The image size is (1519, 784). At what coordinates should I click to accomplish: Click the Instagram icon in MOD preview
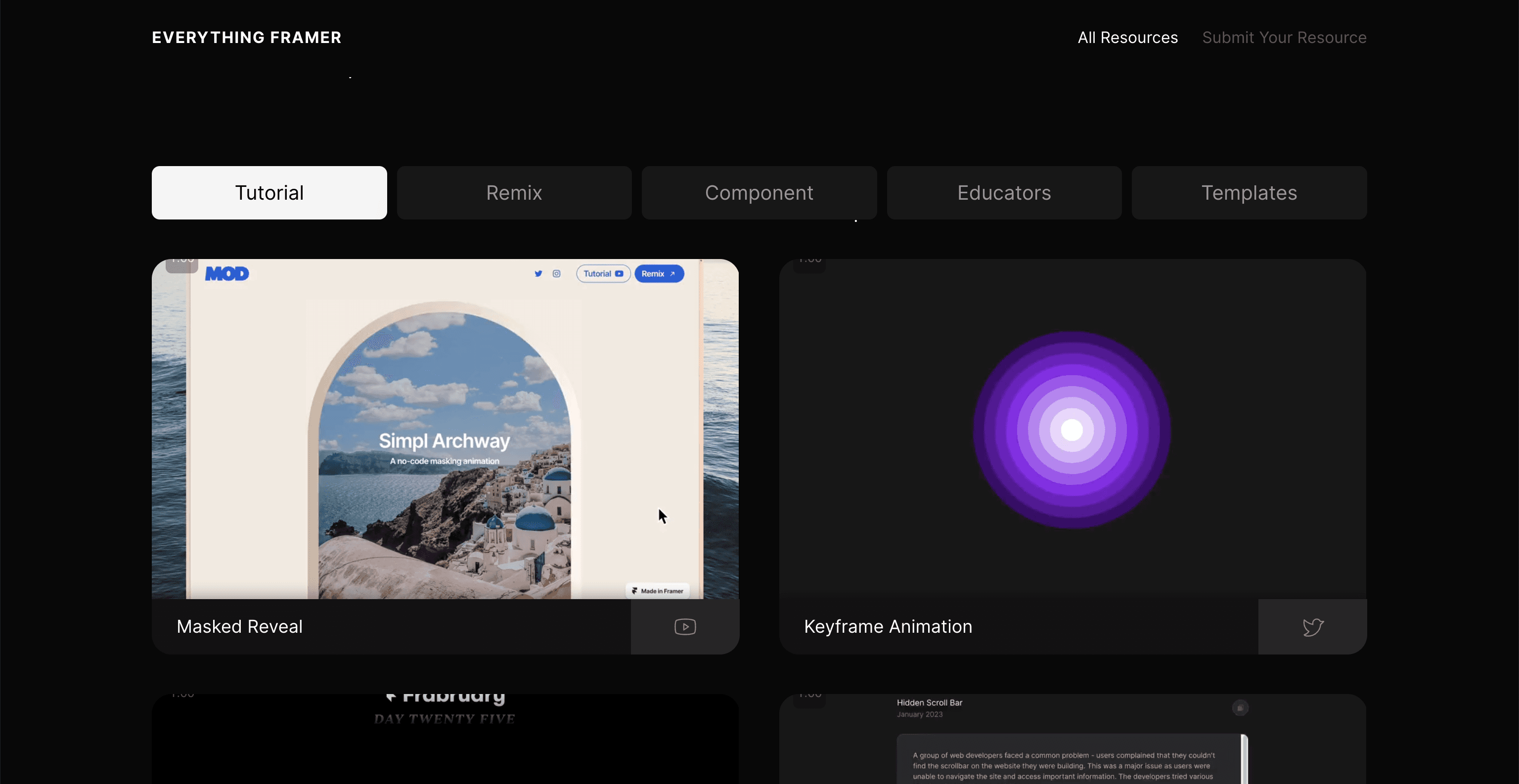point(556,273)
